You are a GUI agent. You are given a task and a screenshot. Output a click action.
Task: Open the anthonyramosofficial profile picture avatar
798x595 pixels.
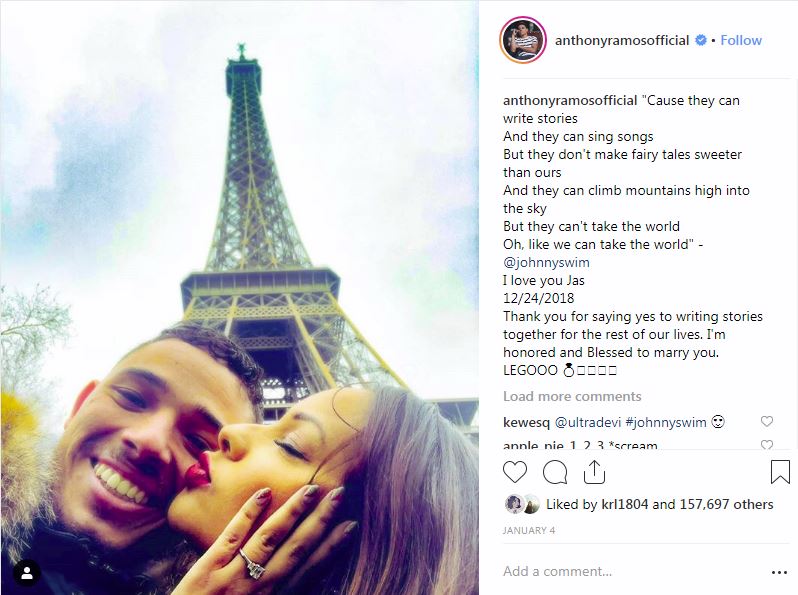[x=523, y=40]
